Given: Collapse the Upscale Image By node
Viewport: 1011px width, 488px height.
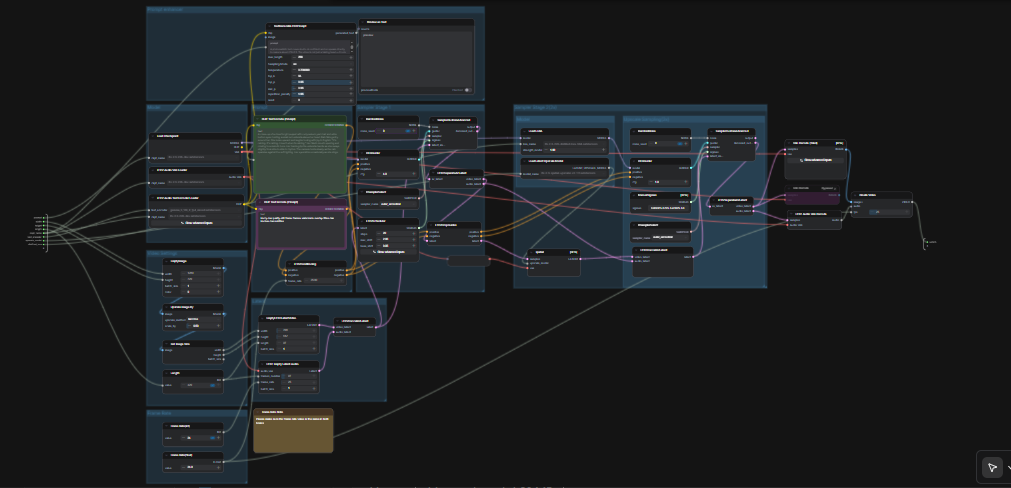Looking at the screenshot, I should [166, 307].
